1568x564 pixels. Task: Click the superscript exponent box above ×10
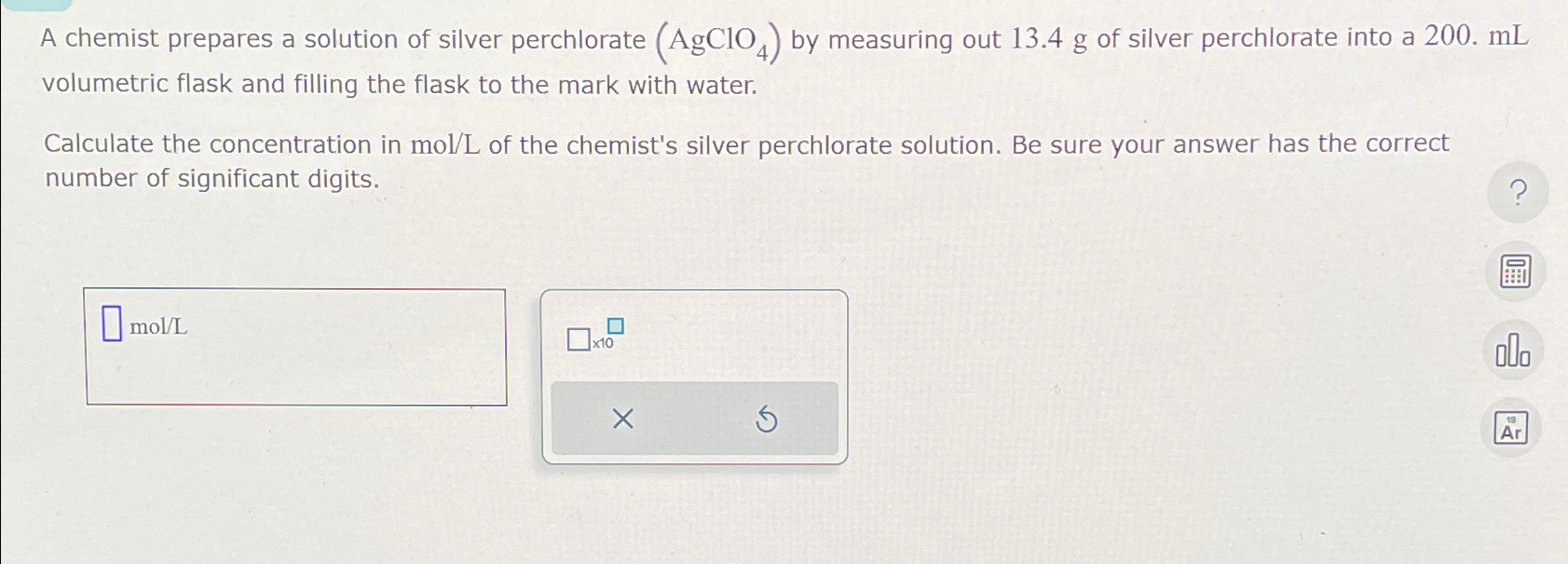pos(614,327)
